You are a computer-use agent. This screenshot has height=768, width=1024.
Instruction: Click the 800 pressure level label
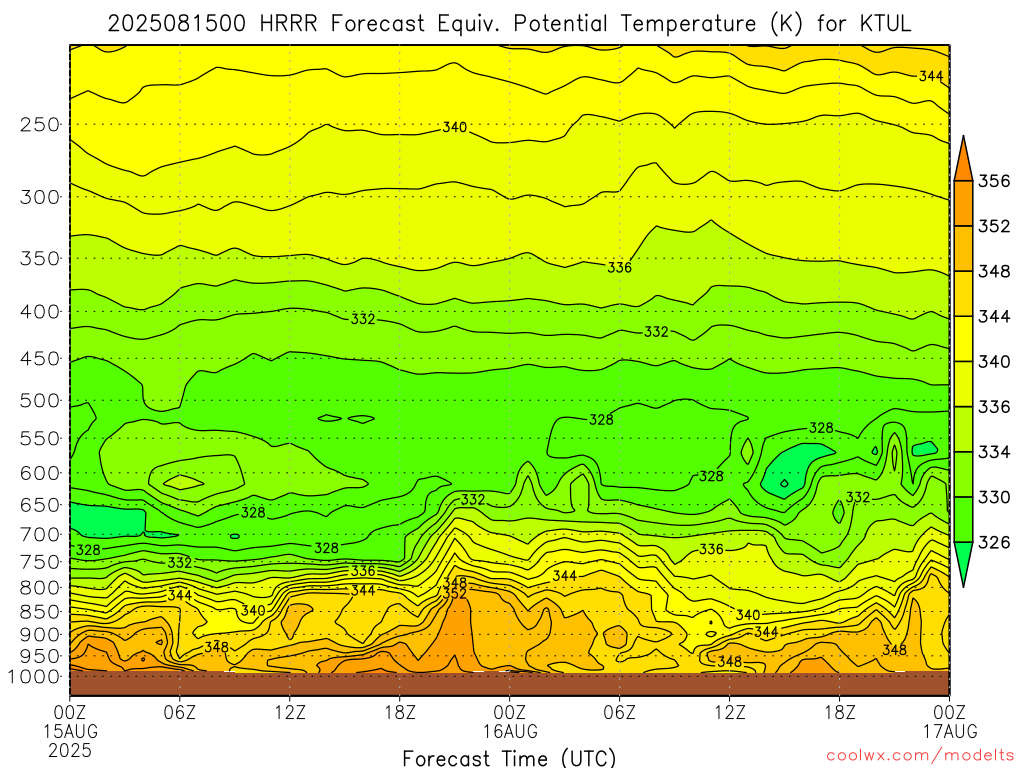click(x=40, y=587)
